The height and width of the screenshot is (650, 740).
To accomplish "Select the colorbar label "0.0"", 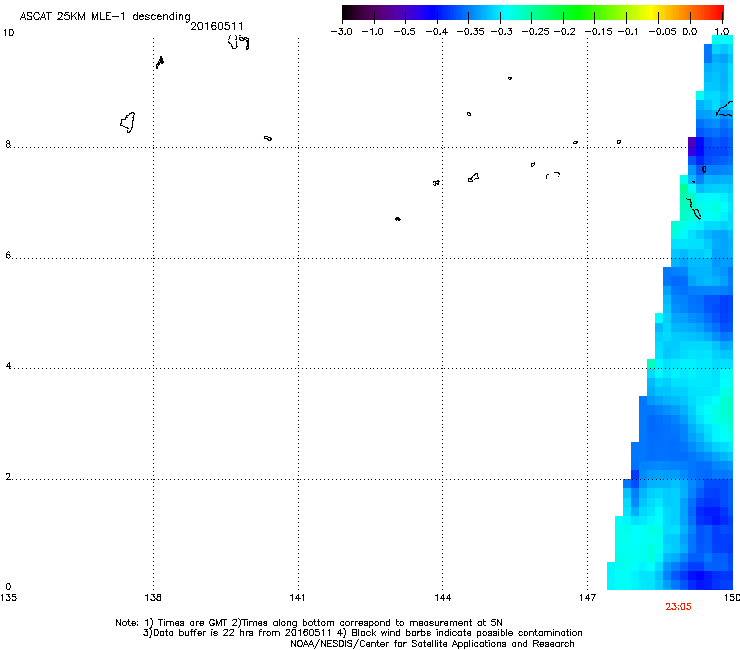I will (690, 32).
